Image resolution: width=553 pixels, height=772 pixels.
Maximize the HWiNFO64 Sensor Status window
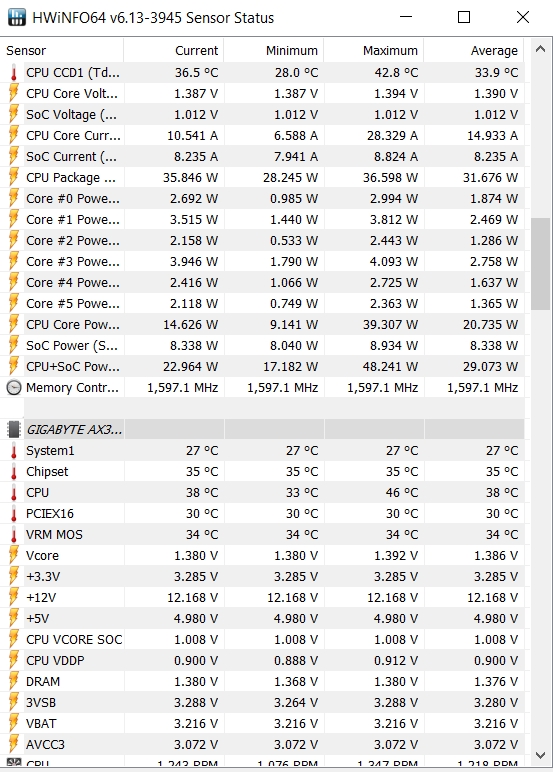pyautogui.click(x=464, y=17)
